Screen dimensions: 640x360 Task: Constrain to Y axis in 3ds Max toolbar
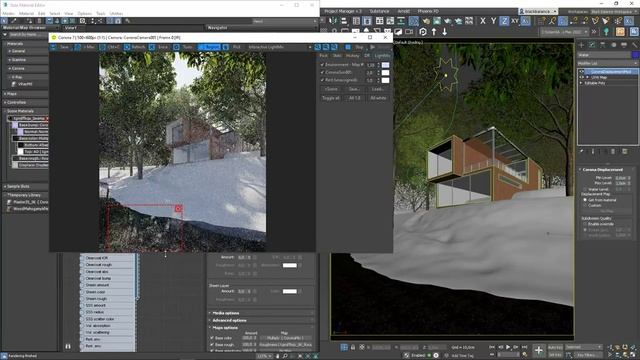point(493,21)
